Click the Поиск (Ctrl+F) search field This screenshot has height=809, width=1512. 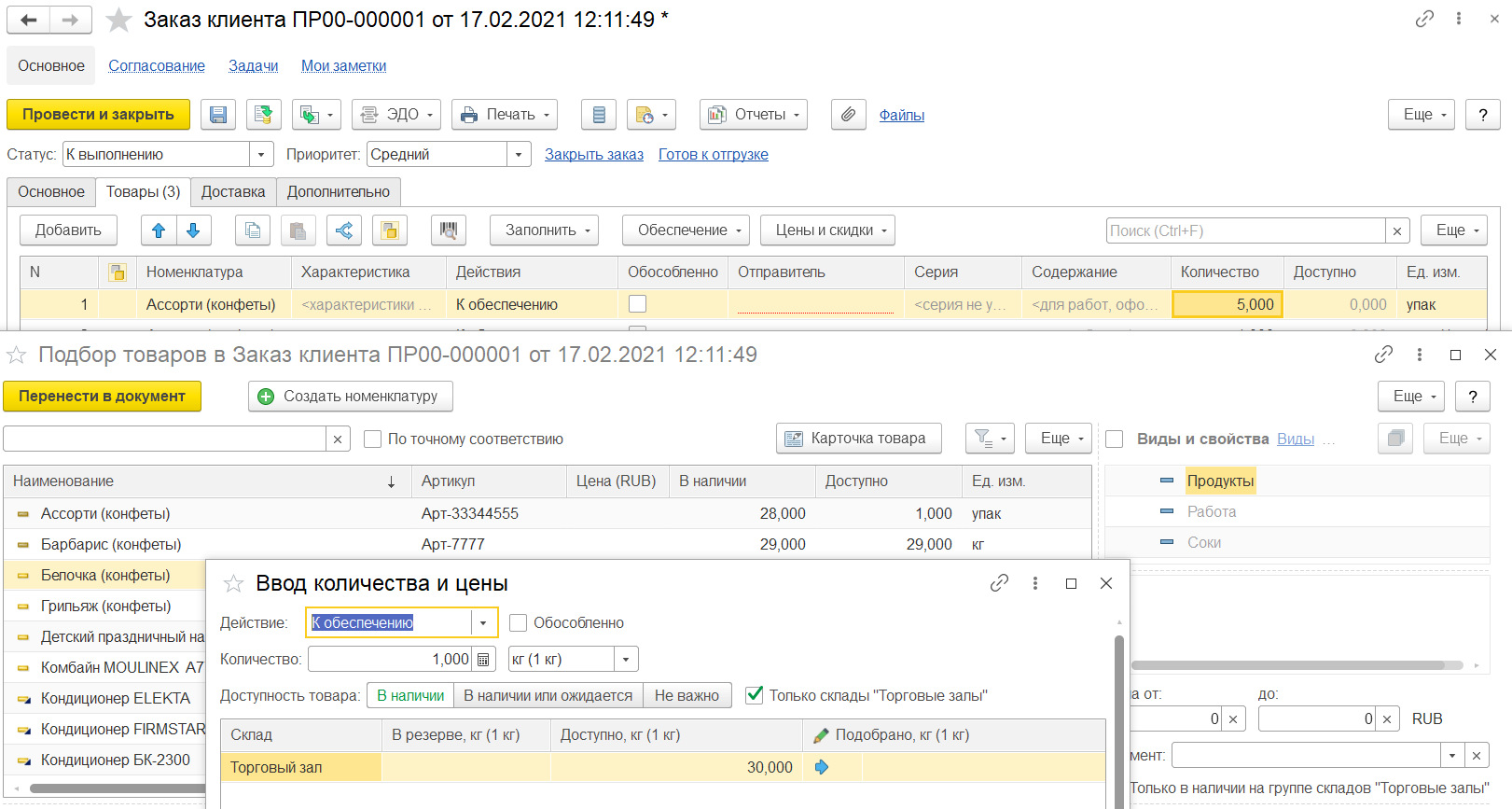pyautogui.click(x=1245, y=230)
